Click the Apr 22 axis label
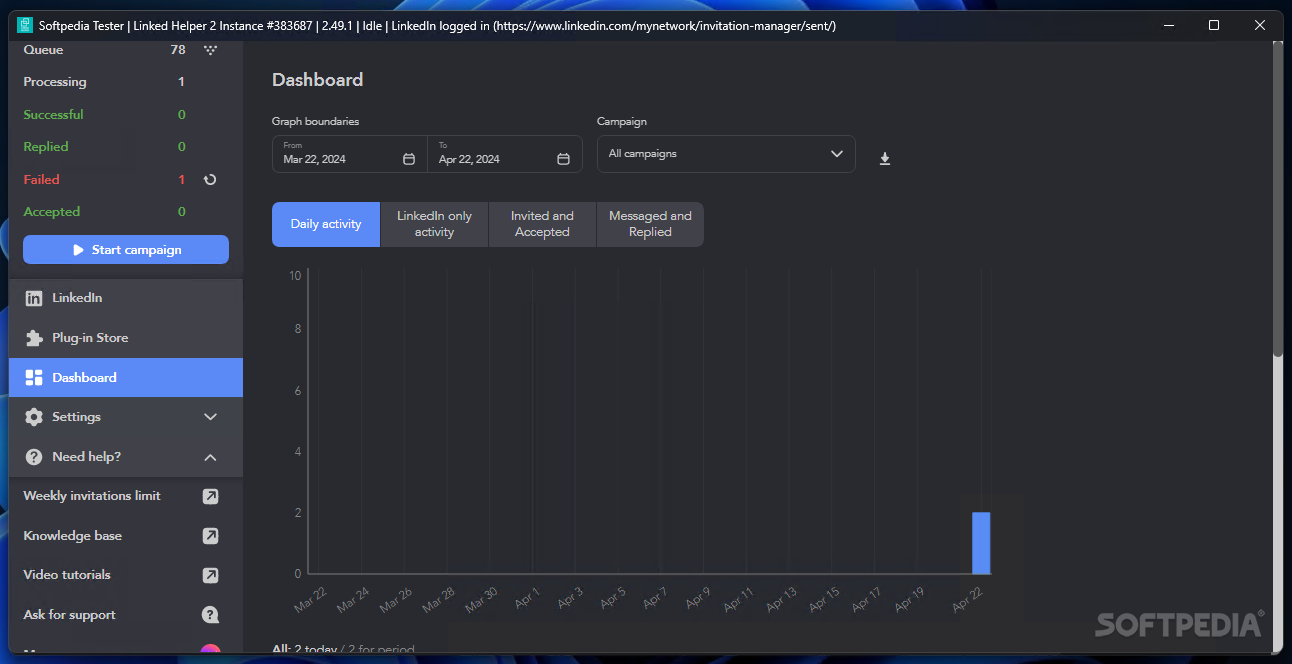 [x=969, y=600]
